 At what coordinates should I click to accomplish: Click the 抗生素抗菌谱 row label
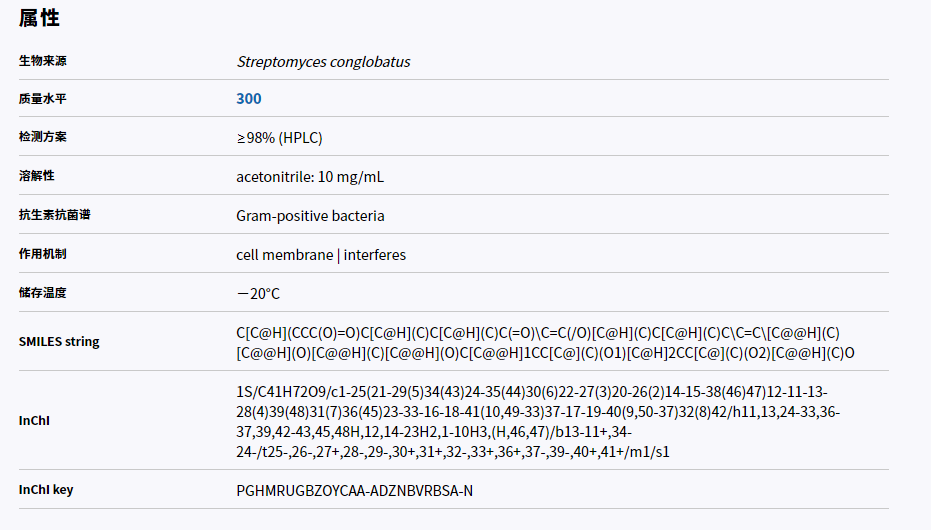[x=54, y=215]
